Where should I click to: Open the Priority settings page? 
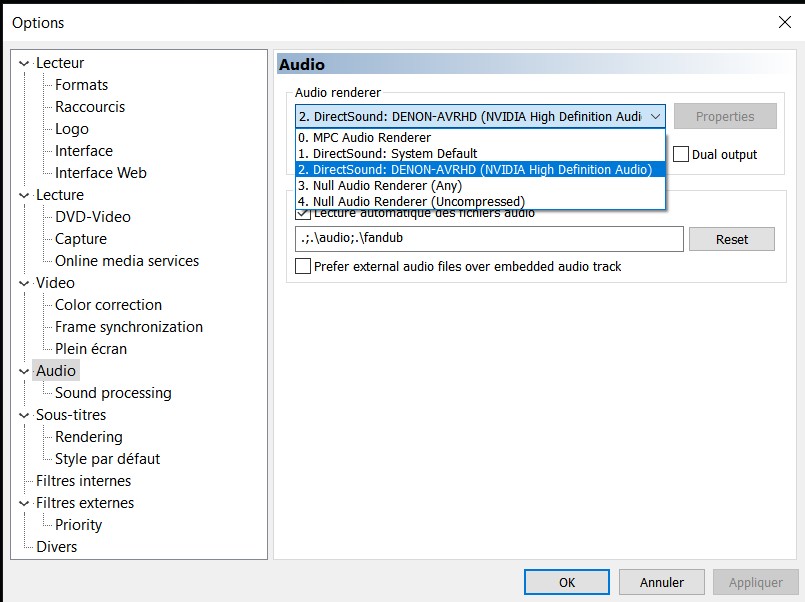tap(78, 525)
